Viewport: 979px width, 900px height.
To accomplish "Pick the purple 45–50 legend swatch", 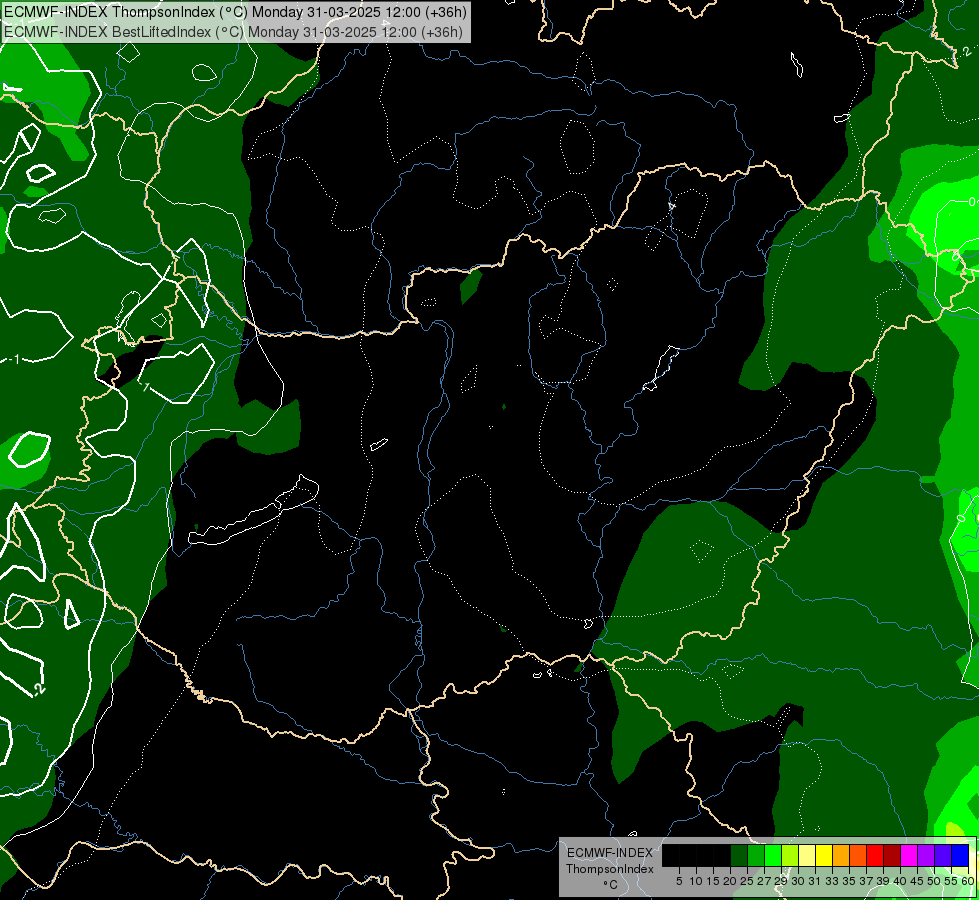I will 926,856.
